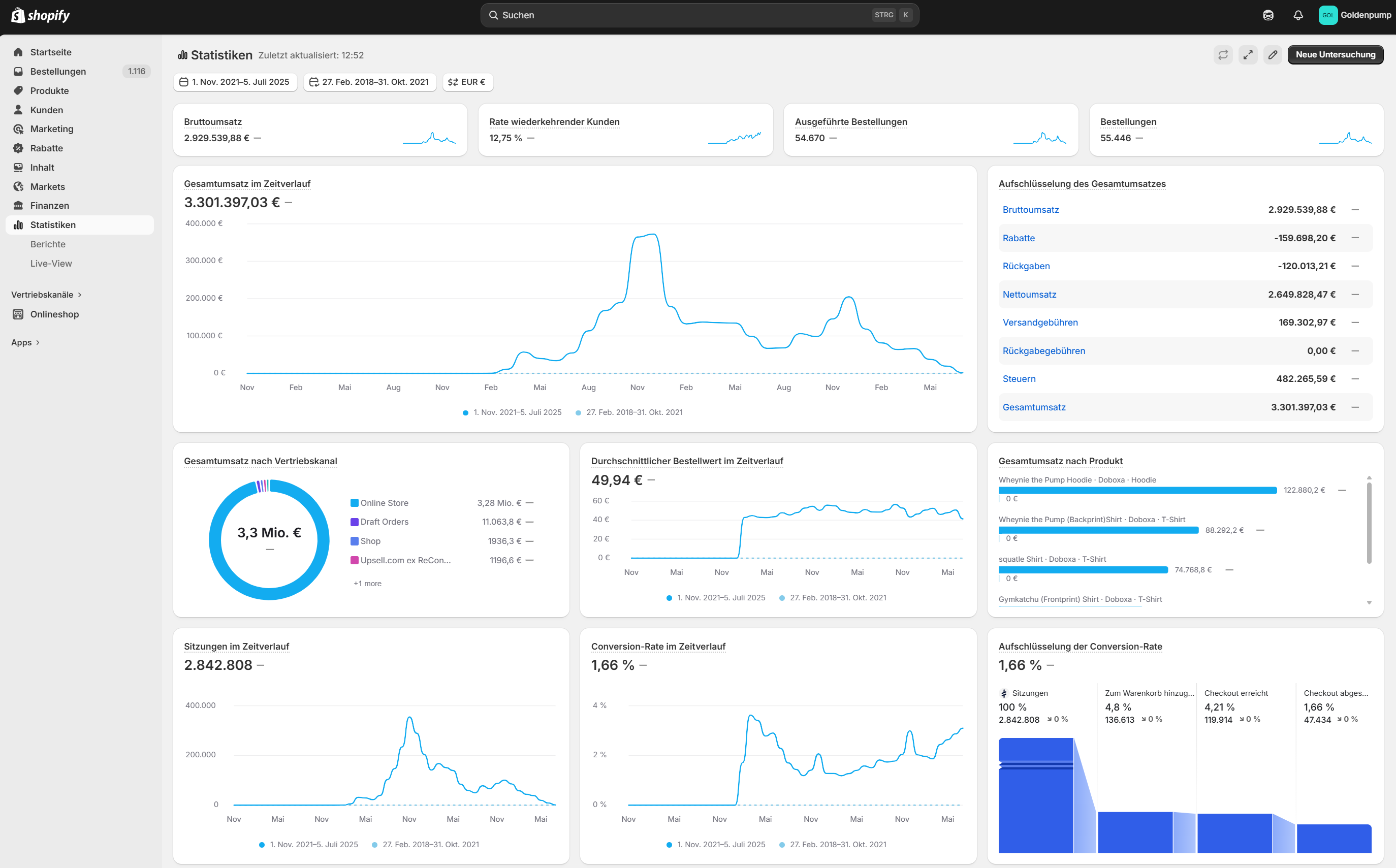Refresh the statistics with the swap icon
This screenshot has height=868, width=1396.
1223,54
